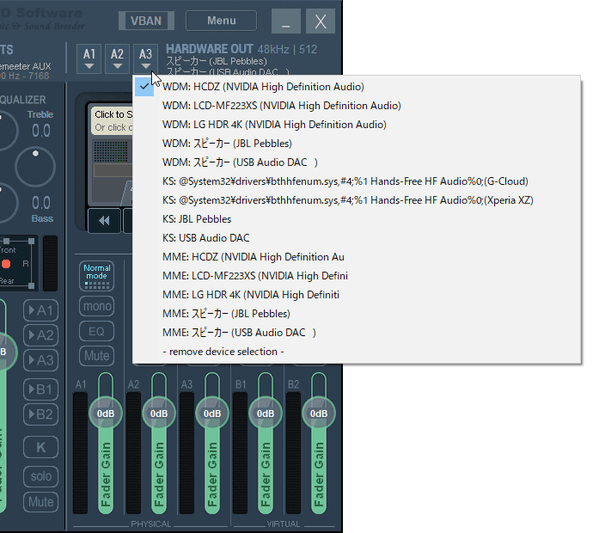Click the A2 bus fader gain knob
Image resolution: width=593 pixels, height=533 pixels.
point(159,413)
